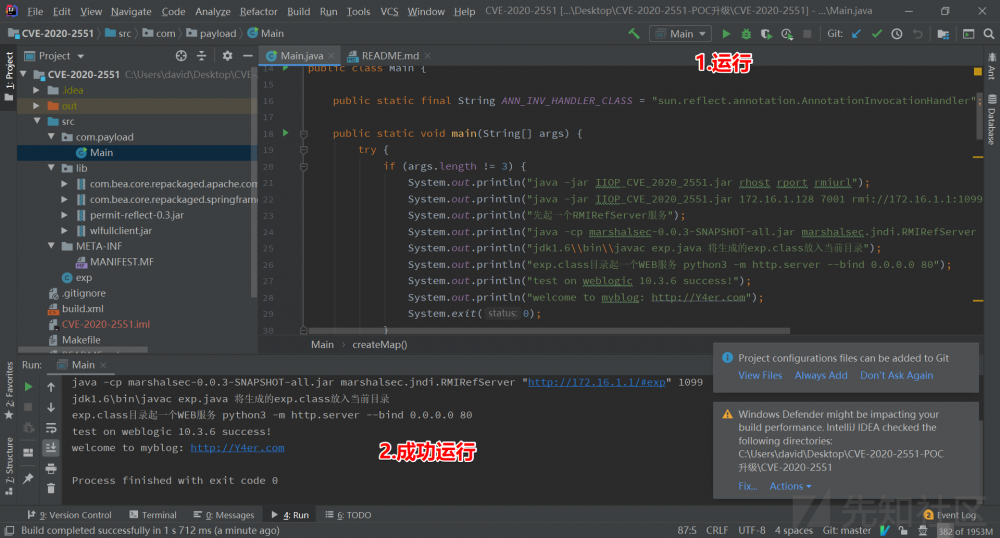Open the Run configuration Main dropdown
The width and height of the screenshot is (1000, 538).
click(x=680, y=34)
